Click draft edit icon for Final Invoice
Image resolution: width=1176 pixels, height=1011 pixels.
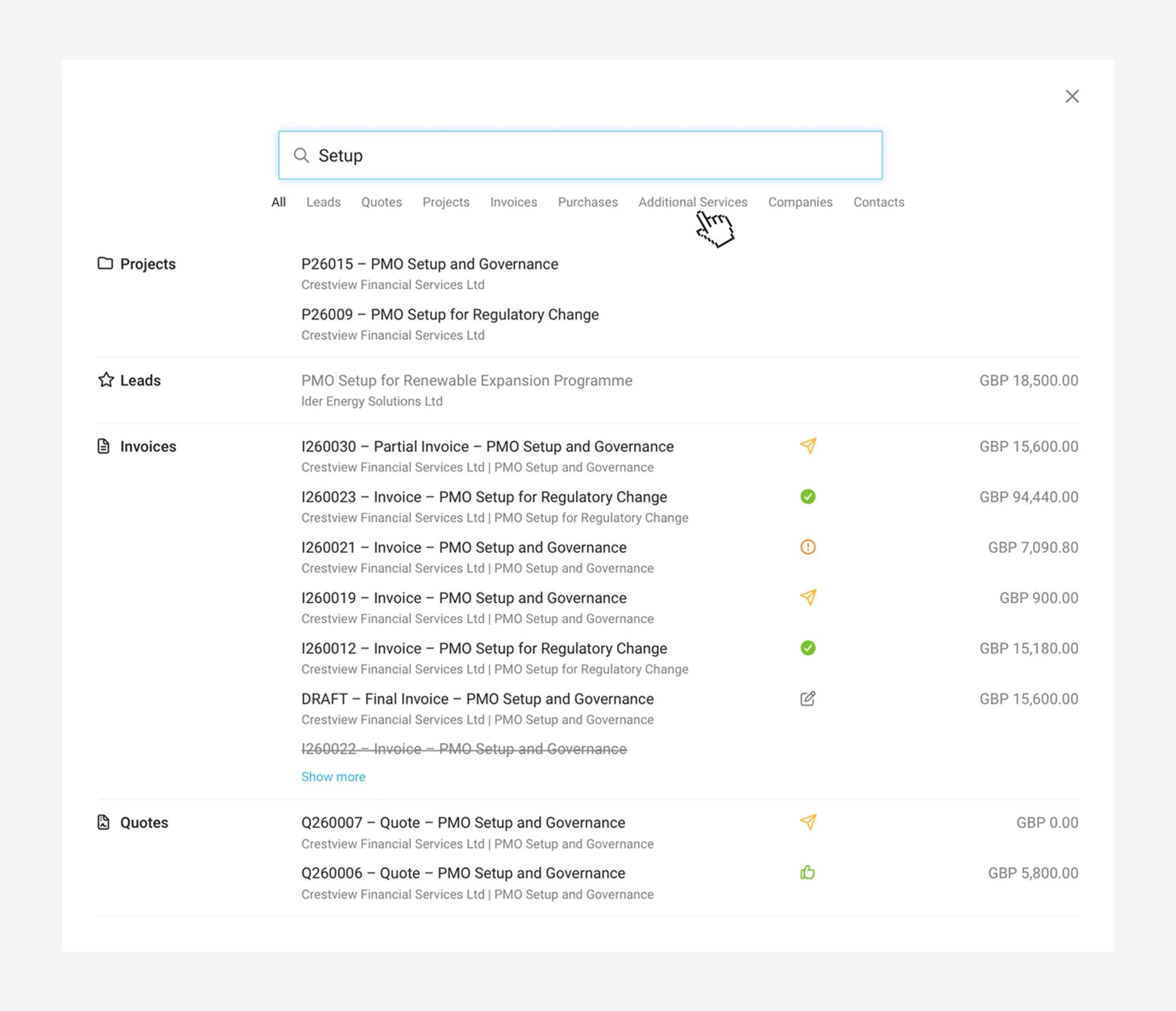tap(808, 699)
